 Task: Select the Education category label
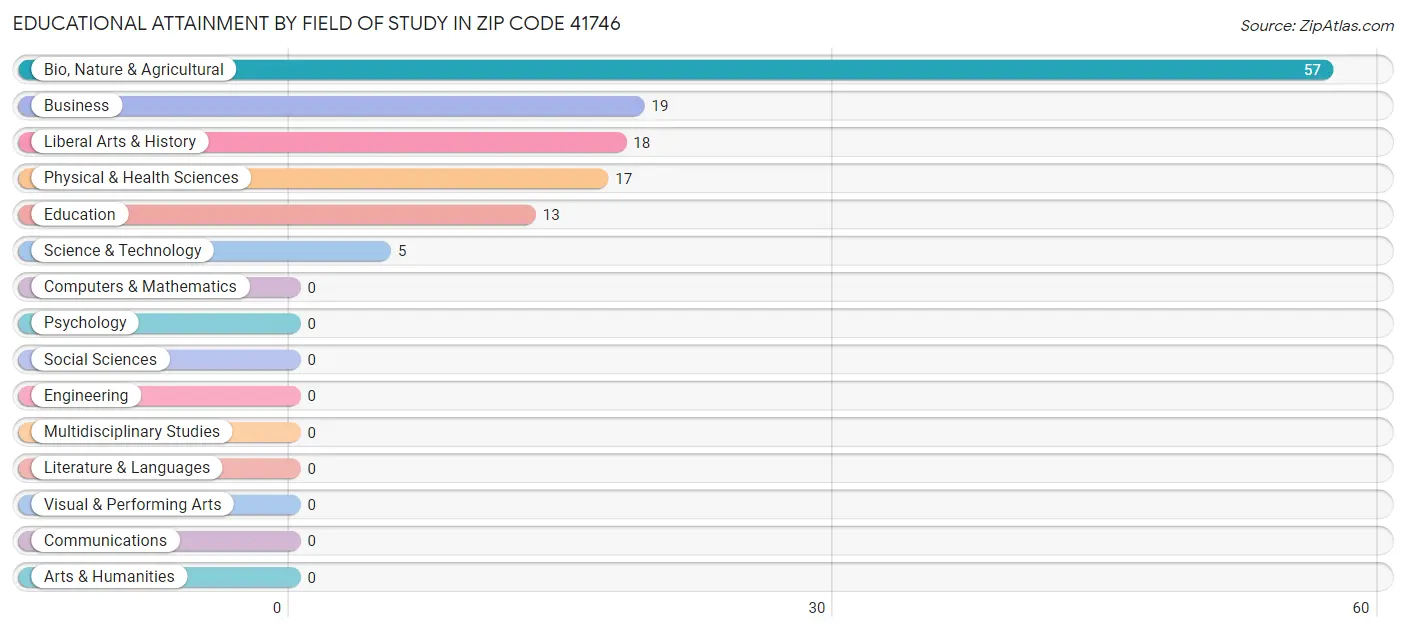coord(80,215)
